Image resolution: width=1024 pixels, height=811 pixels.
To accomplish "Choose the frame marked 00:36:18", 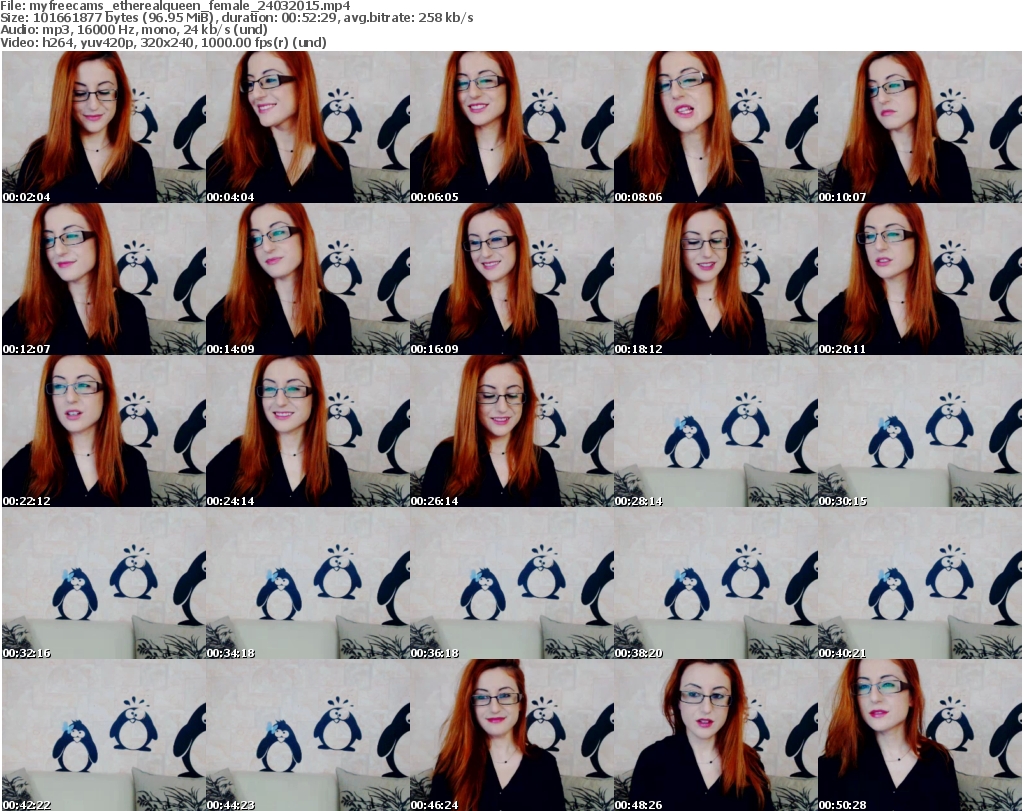I will (x=511, y=584).
